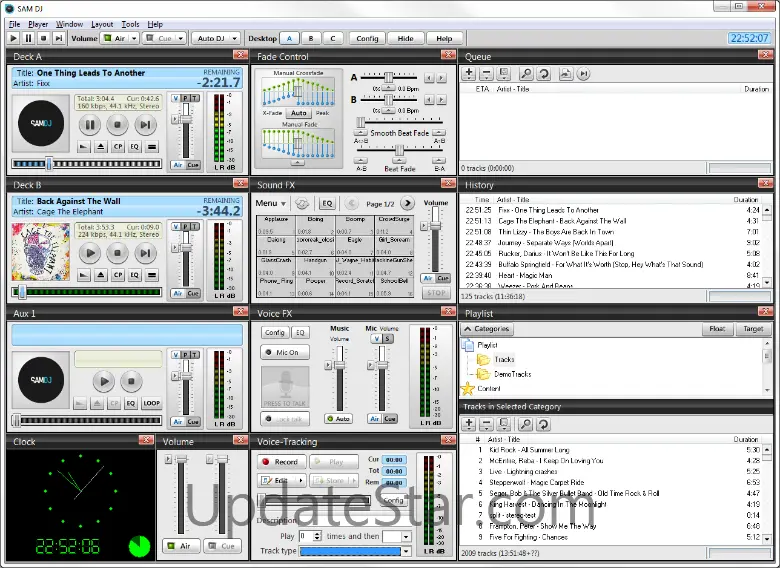This screenshot has height=568, width=780.
Task: Click the main toolbar Stop icon
Action: 43,38
